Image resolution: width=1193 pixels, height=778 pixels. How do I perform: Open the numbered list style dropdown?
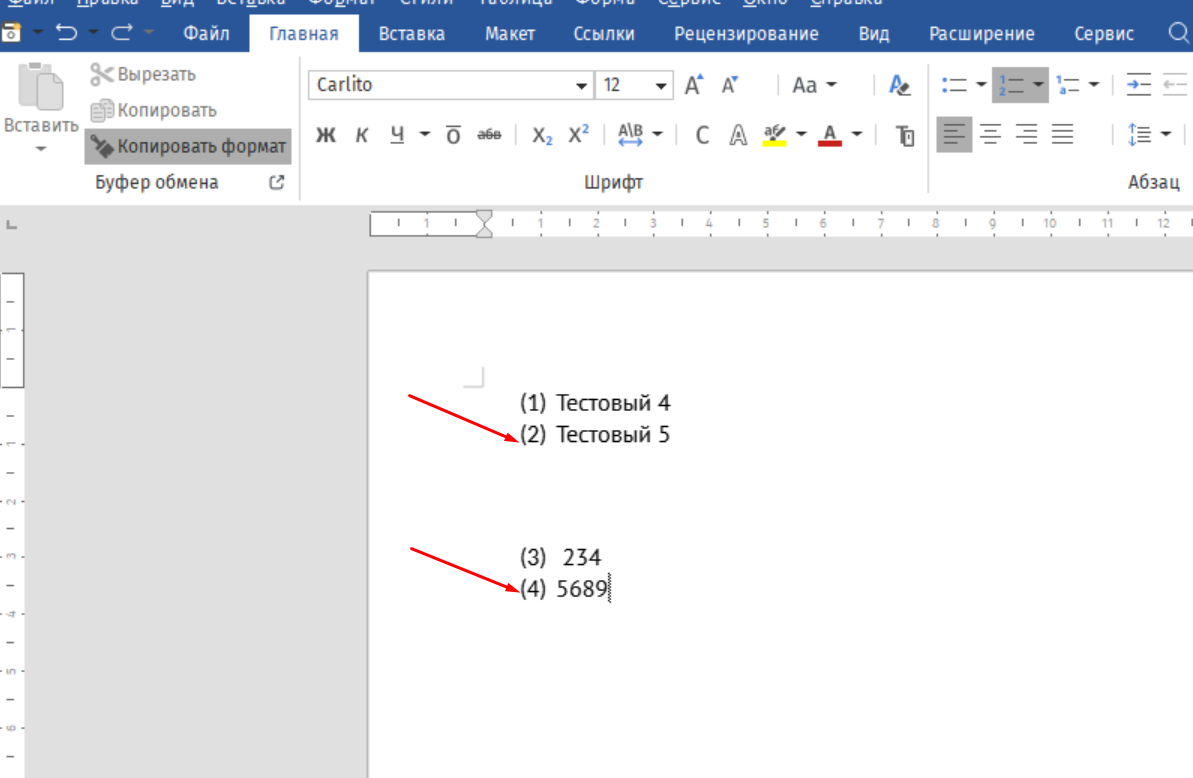click(1038, 84)
